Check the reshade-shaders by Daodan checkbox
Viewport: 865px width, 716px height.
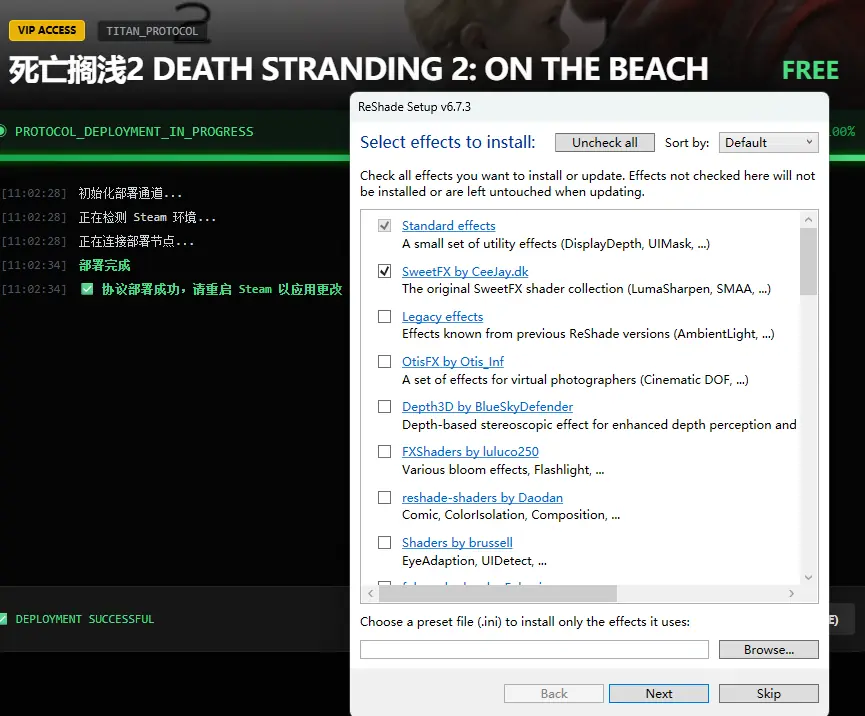click(x=384, y=497)
